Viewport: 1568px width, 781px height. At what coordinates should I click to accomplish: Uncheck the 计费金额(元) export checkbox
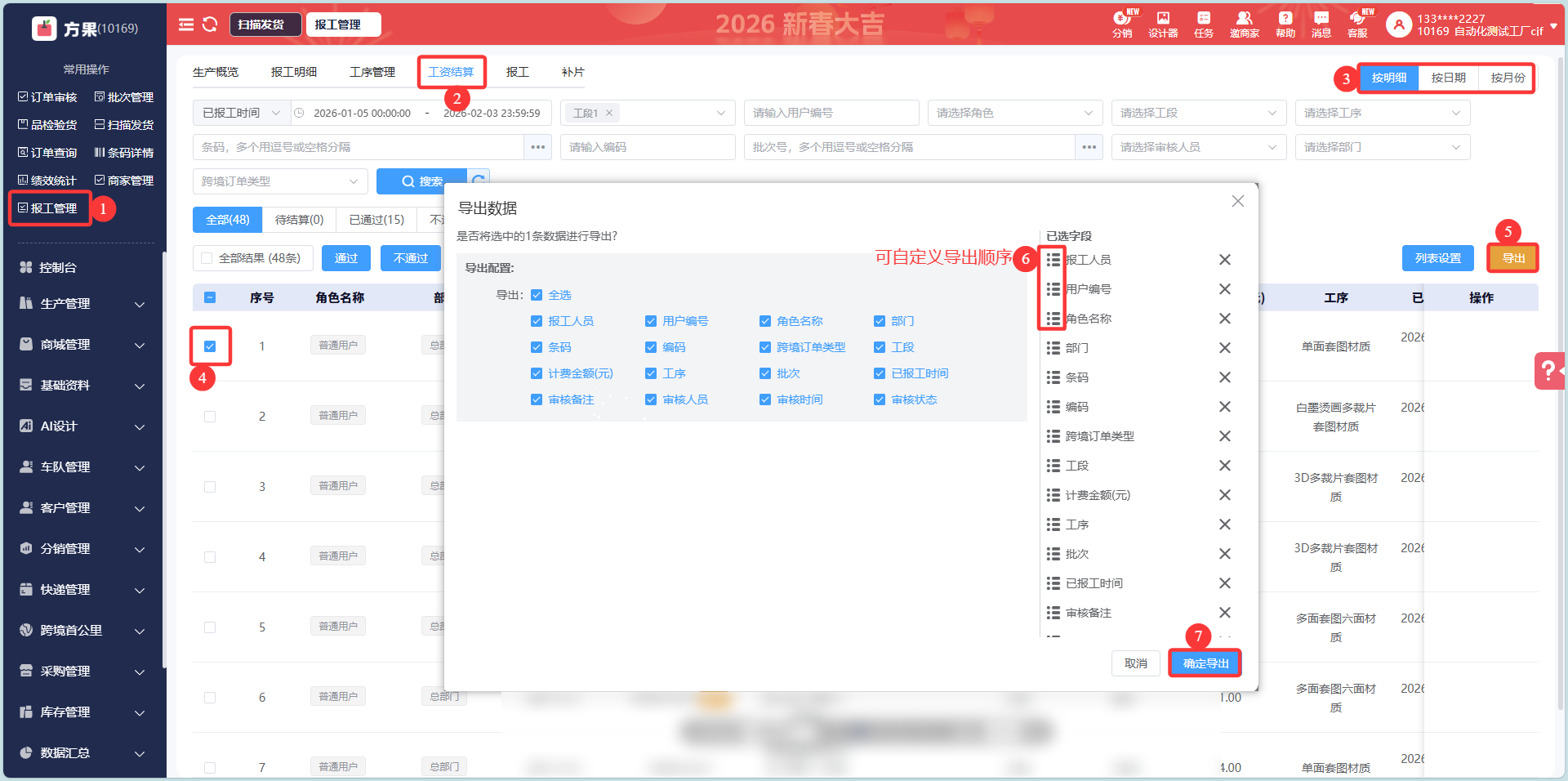[537, 373]
